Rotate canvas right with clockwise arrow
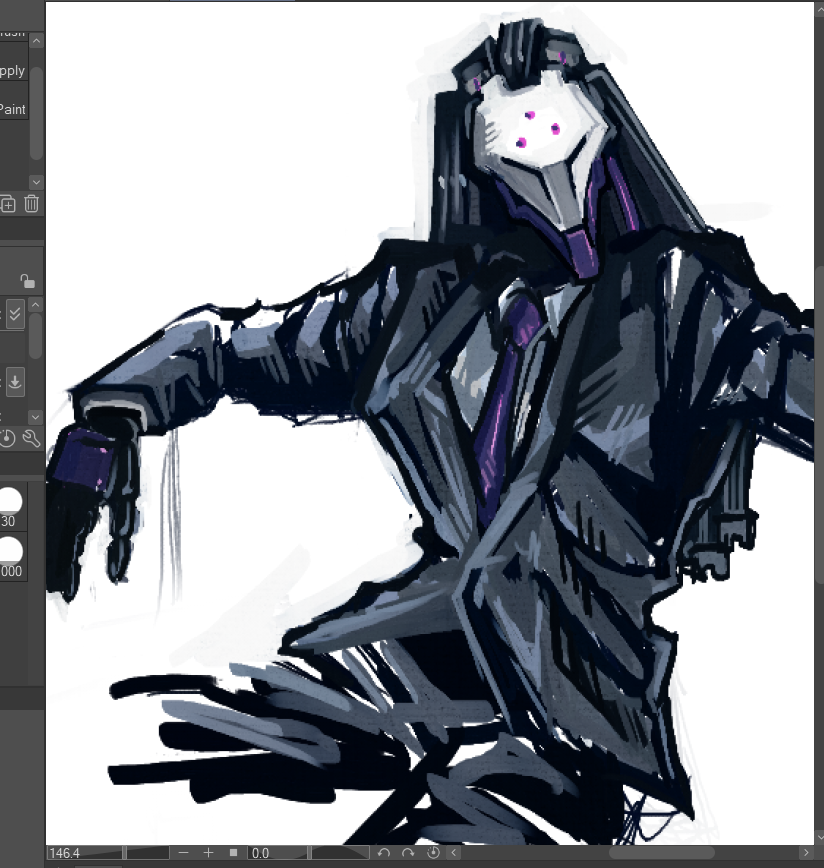Image resolution: width=824 pixels, height=868 pixels. click(x=408, y=853)
